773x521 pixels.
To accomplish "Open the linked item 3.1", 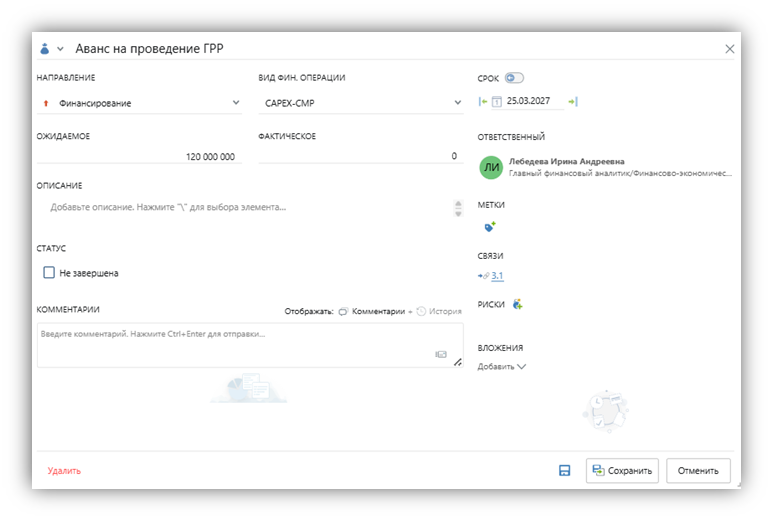I will pos(497,276).
